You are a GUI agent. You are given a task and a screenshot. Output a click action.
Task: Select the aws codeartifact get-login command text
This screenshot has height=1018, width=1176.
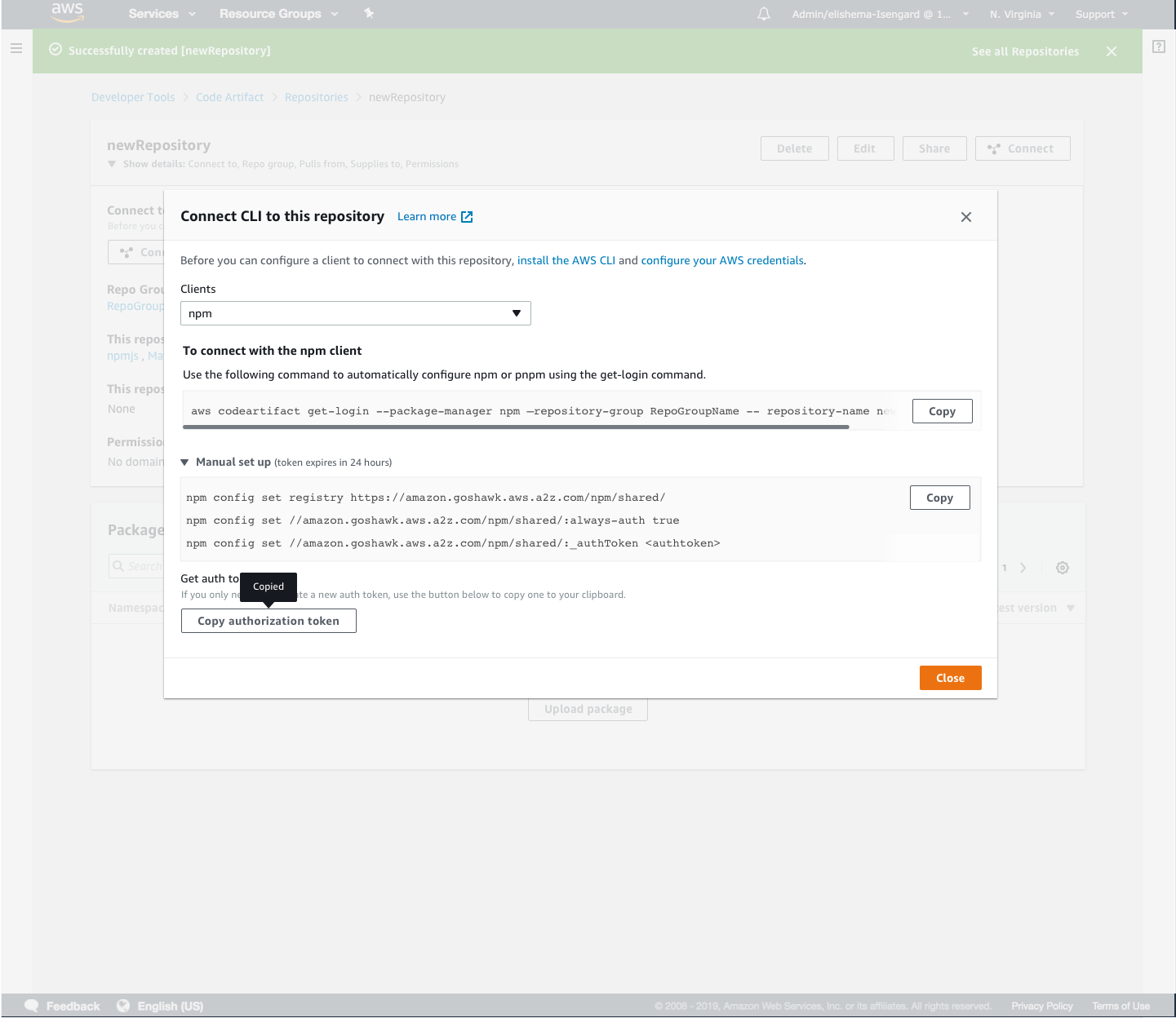[x=544, y=411]
